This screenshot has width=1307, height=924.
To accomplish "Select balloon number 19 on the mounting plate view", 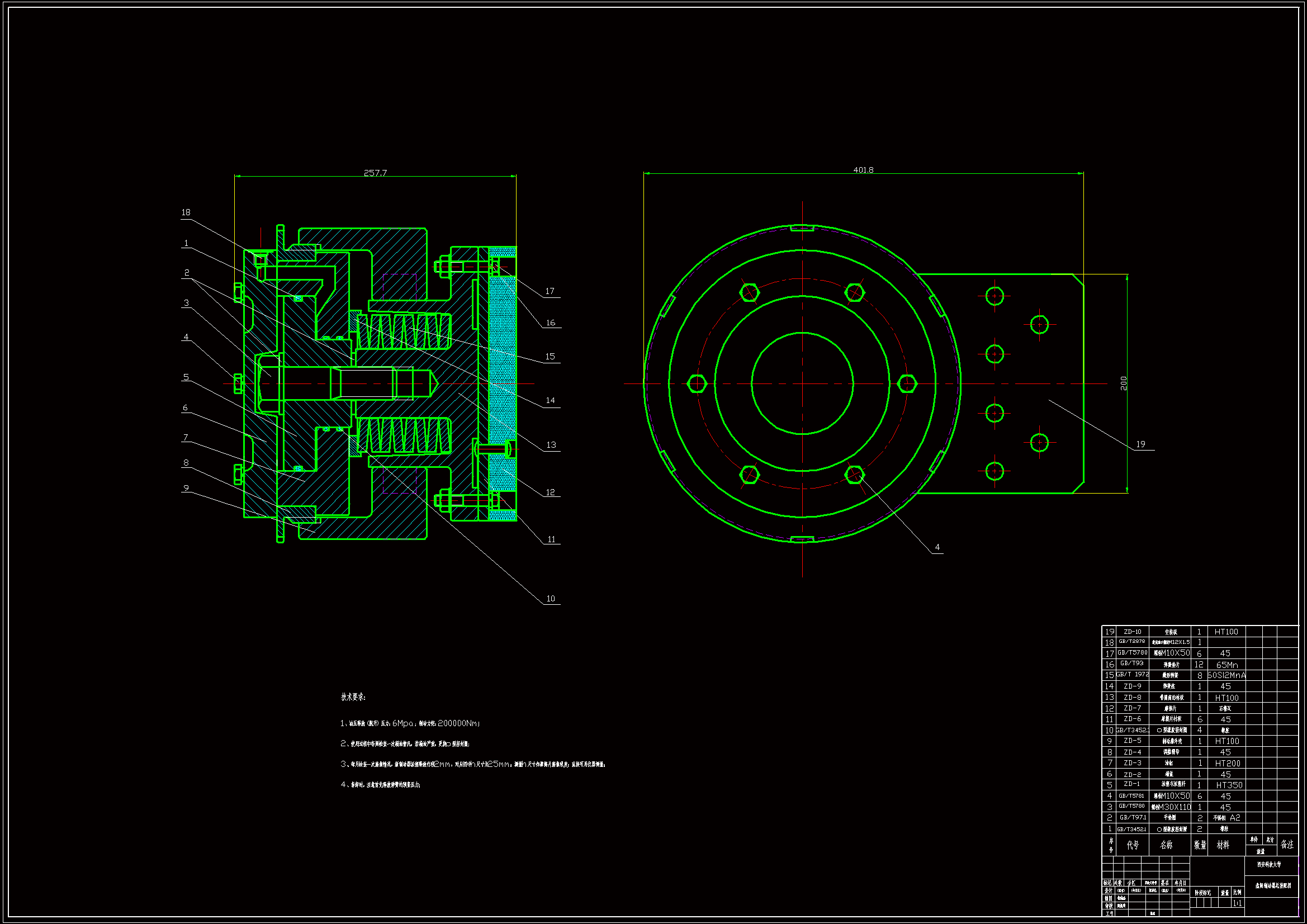I will 1140,444.
